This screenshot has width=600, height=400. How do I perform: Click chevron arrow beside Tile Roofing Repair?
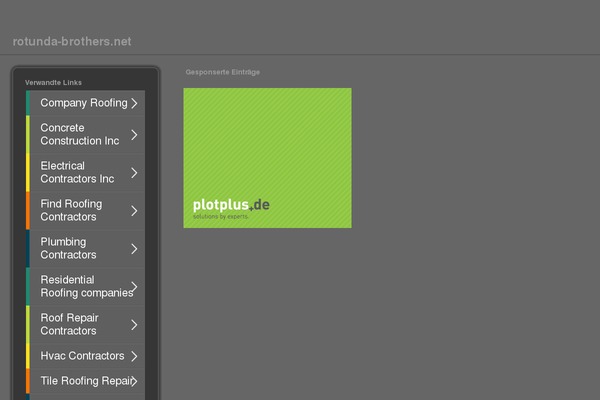point(134,381)
